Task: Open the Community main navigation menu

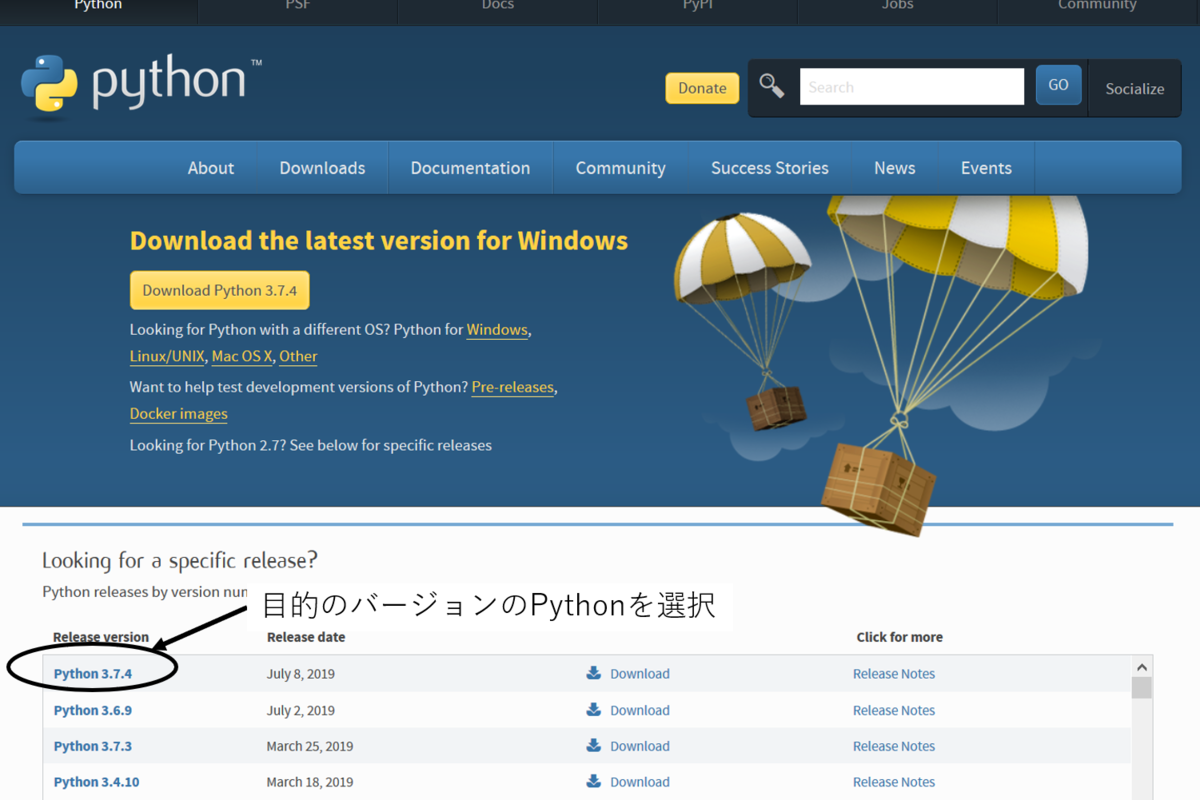Action: click(621, 168)
